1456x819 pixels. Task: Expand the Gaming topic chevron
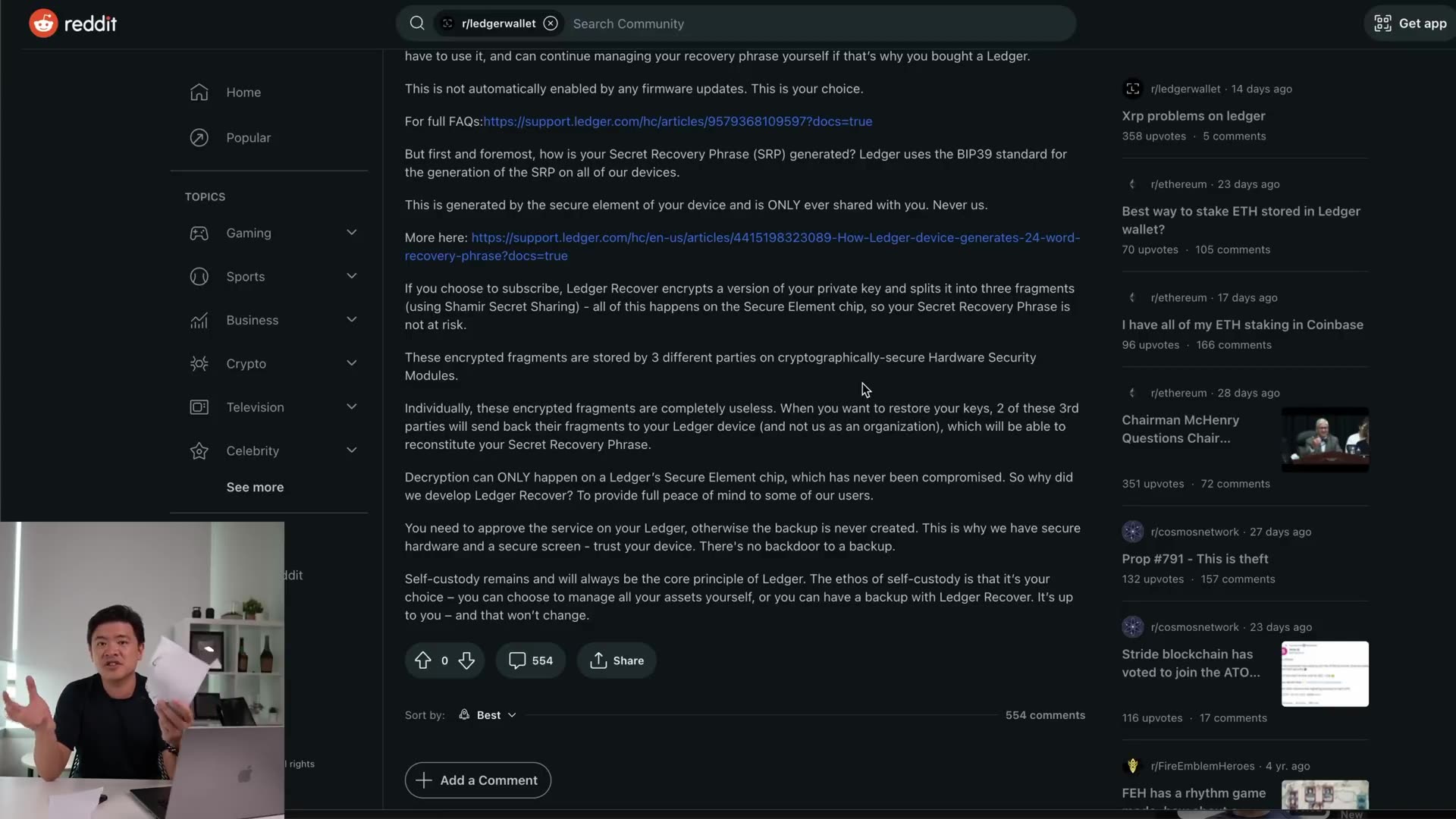[352, 232]
